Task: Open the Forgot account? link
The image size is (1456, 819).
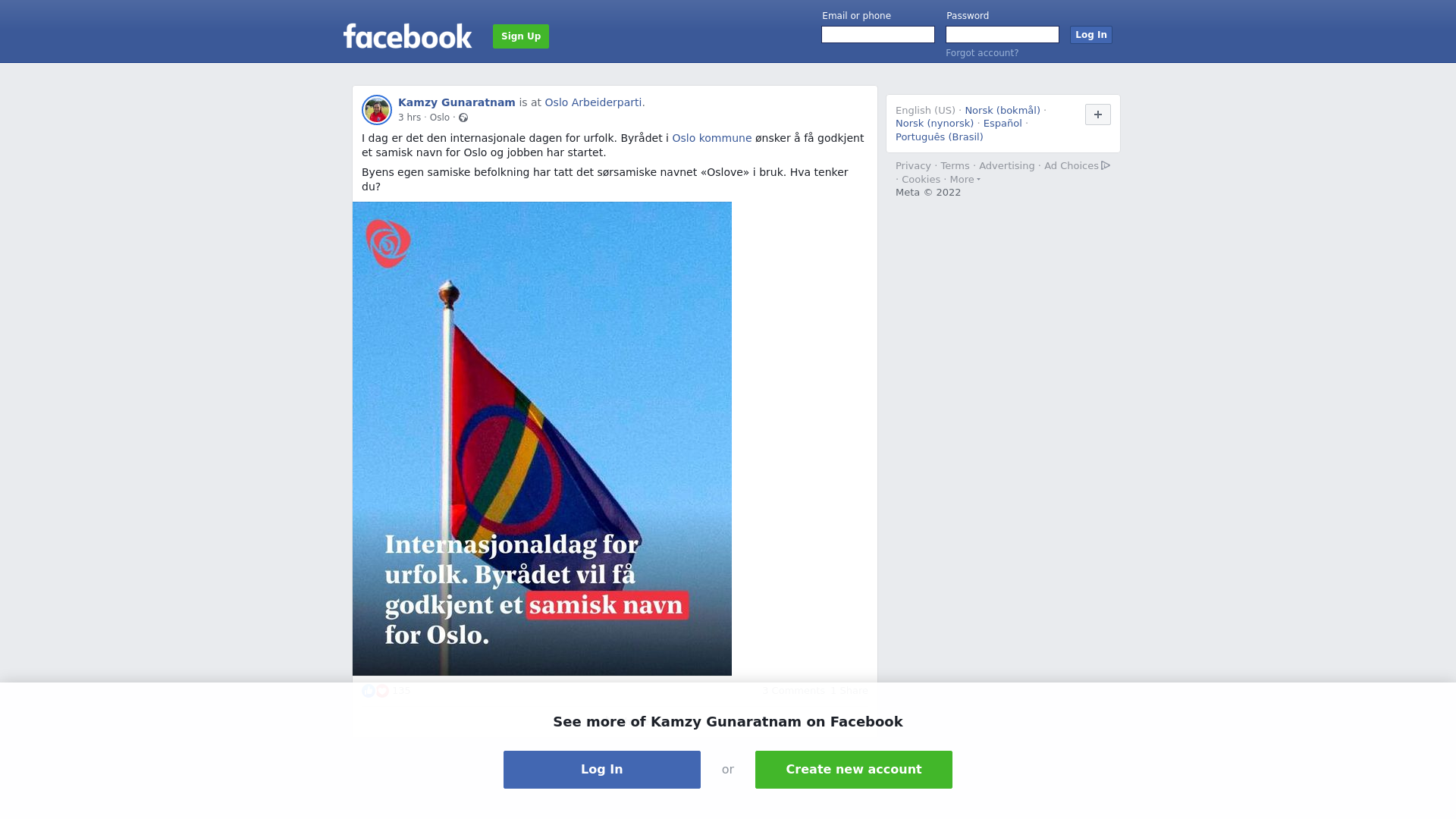Action: pos(982,53)
